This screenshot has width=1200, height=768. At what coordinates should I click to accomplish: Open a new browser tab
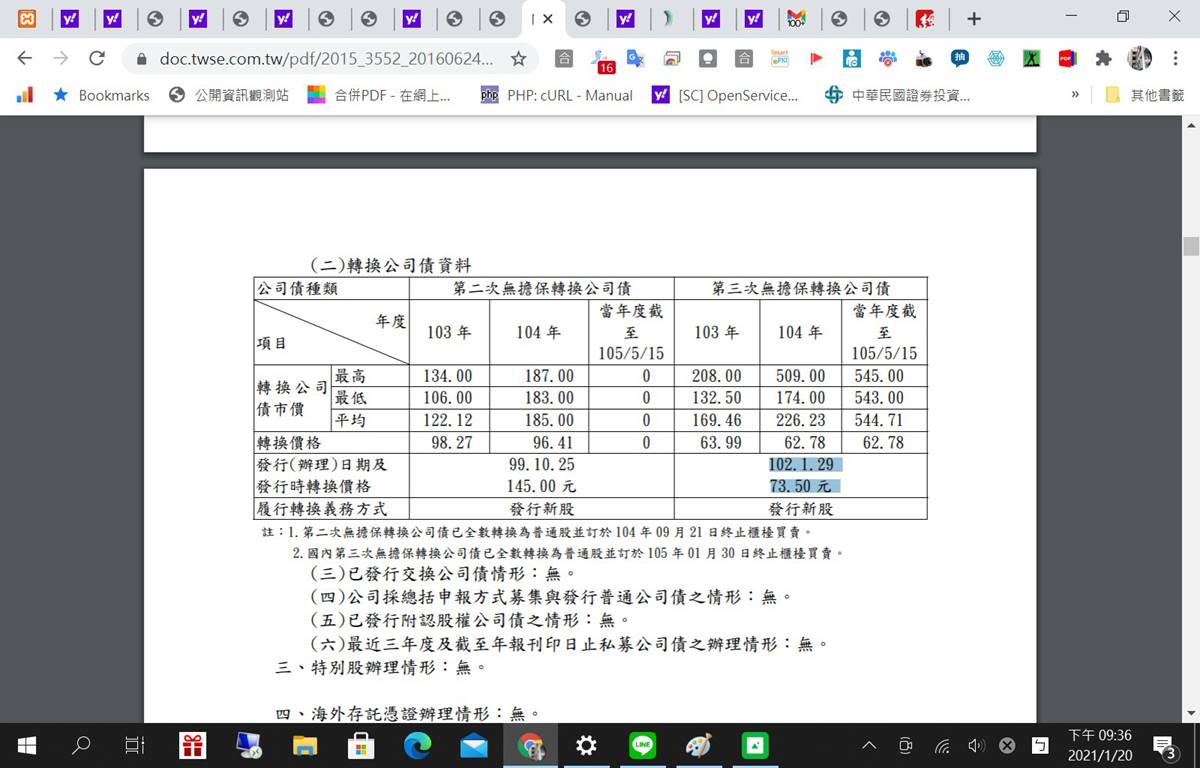tap(974, 19)
